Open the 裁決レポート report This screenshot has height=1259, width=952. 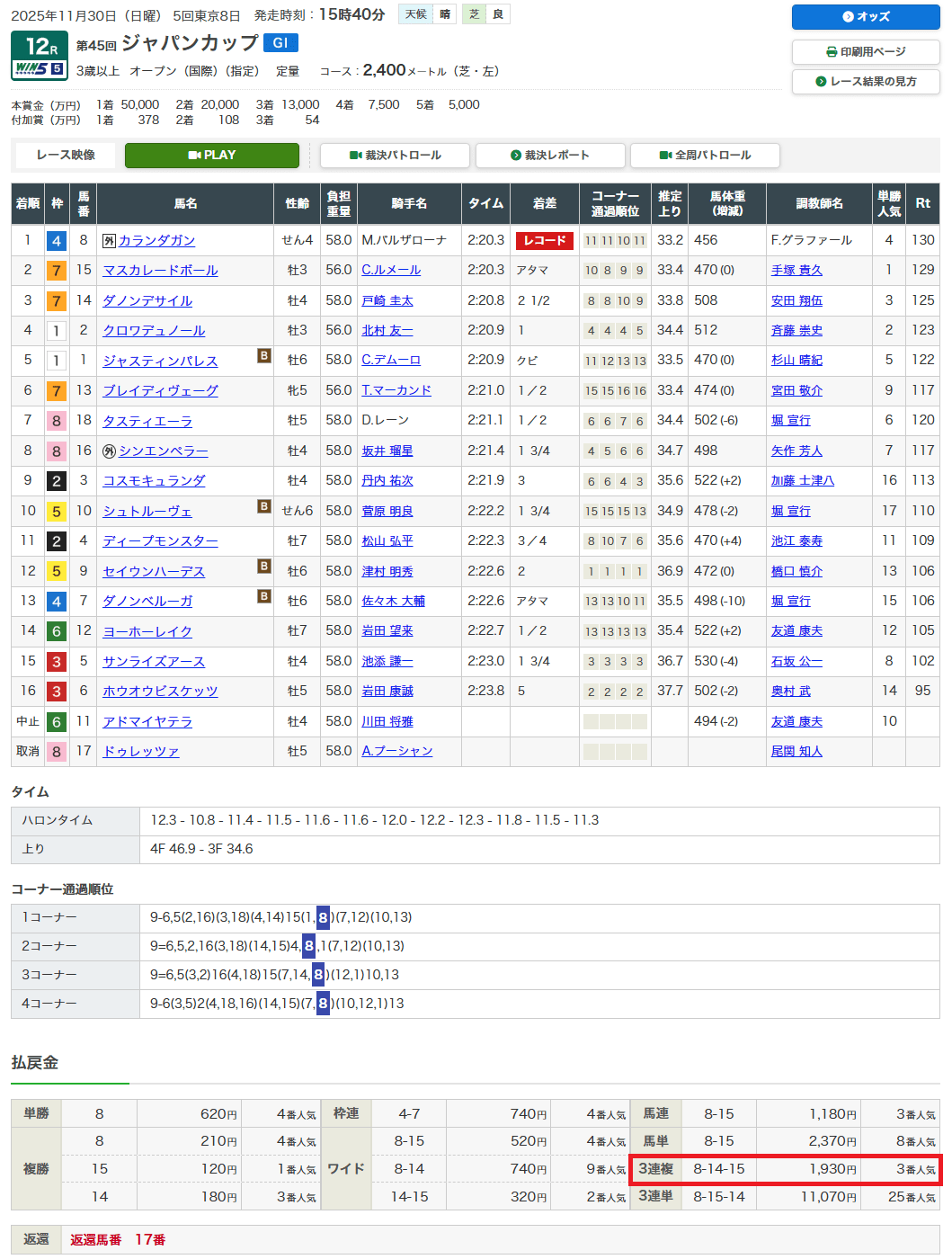(549, 156)
